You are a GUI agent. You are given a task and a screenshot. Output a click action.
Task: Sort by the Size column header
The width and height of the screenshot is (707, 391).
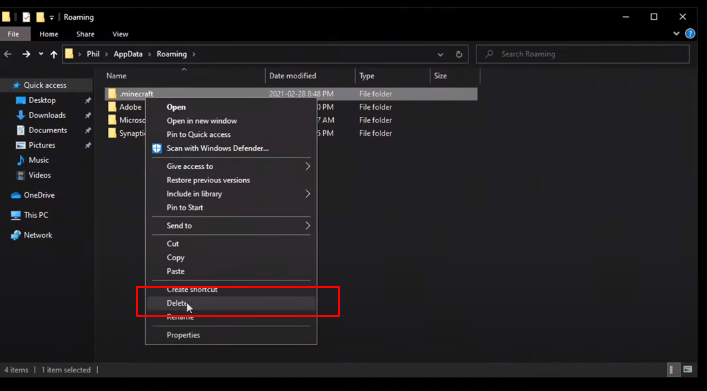coord(441,76)
